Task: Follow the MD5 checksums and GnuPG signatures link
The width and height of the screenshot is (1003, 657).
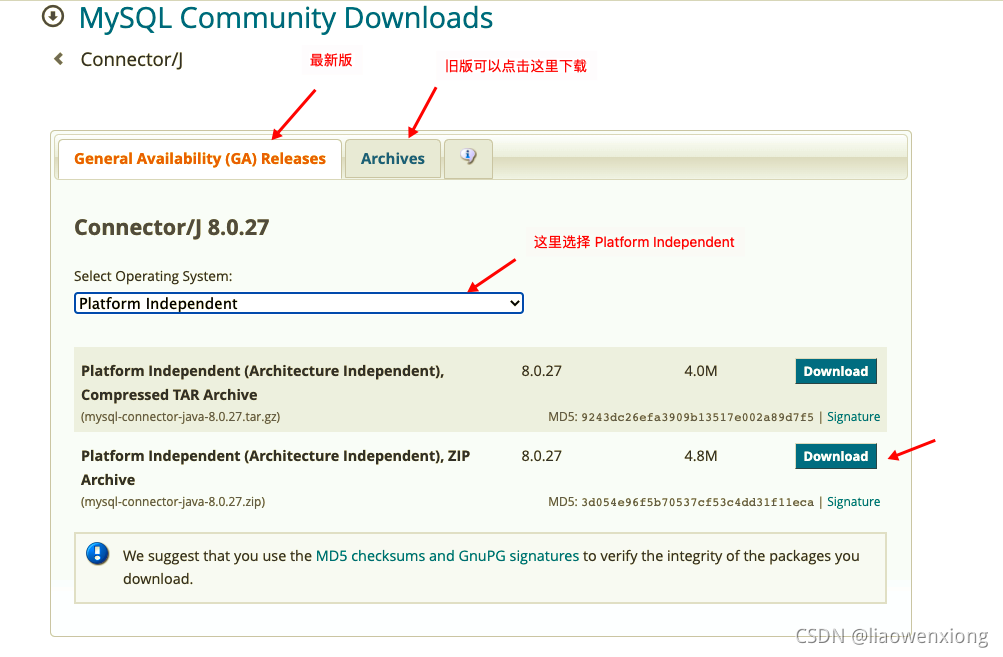Action: point(447,556)
